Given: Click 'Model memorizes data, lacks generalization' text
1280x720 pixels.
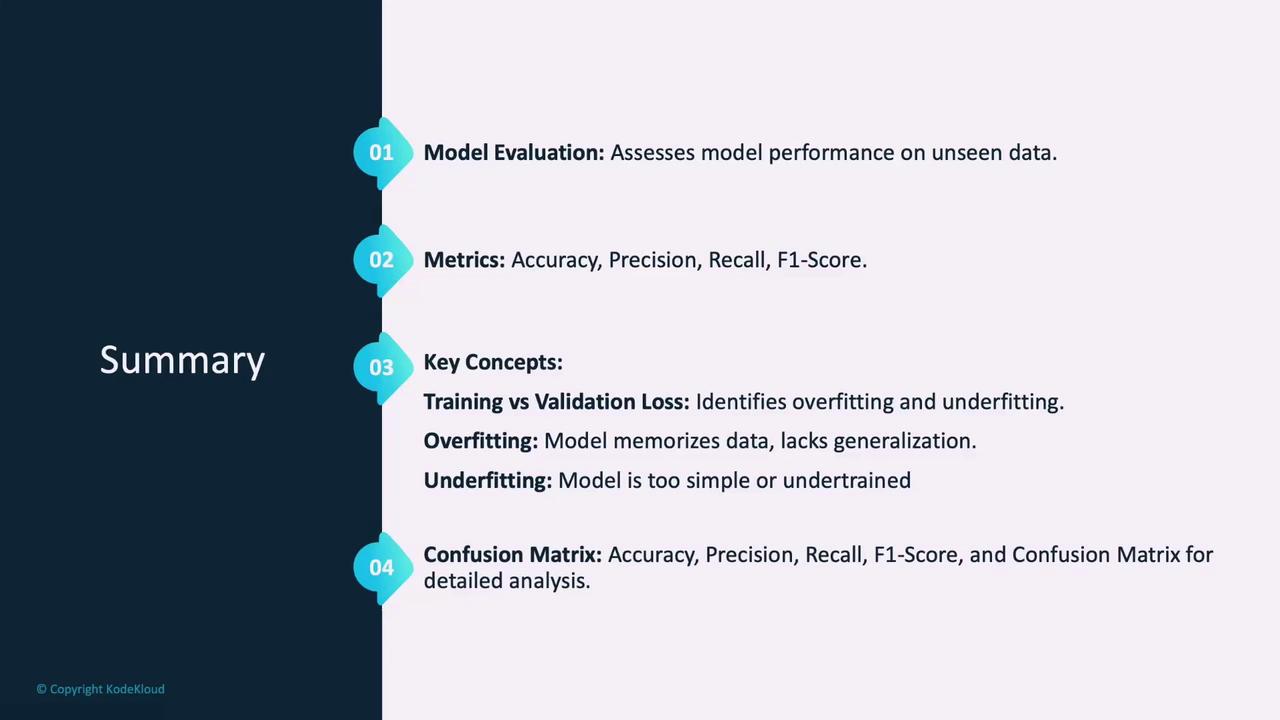Looking at the screenshot, I should click(x=760, y=441).
